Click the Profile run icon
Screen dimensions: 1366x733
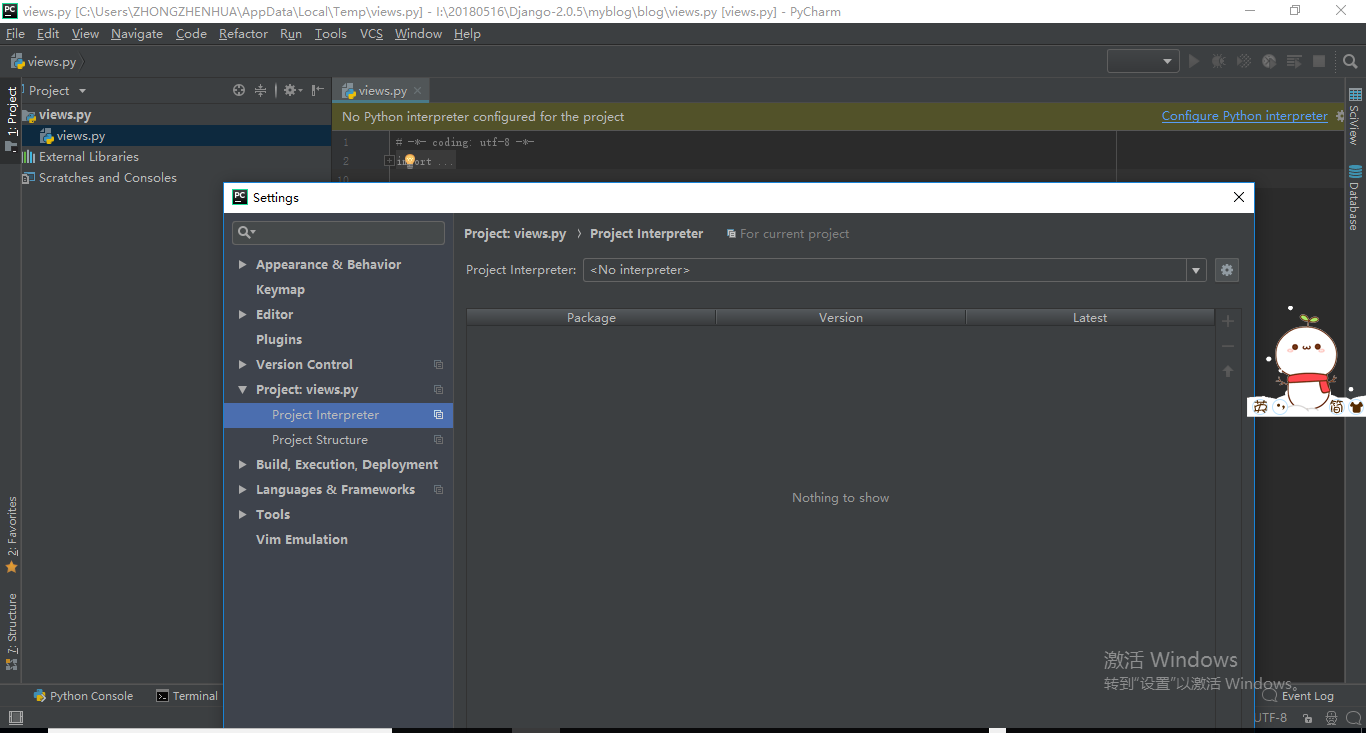coord(1269,61)
